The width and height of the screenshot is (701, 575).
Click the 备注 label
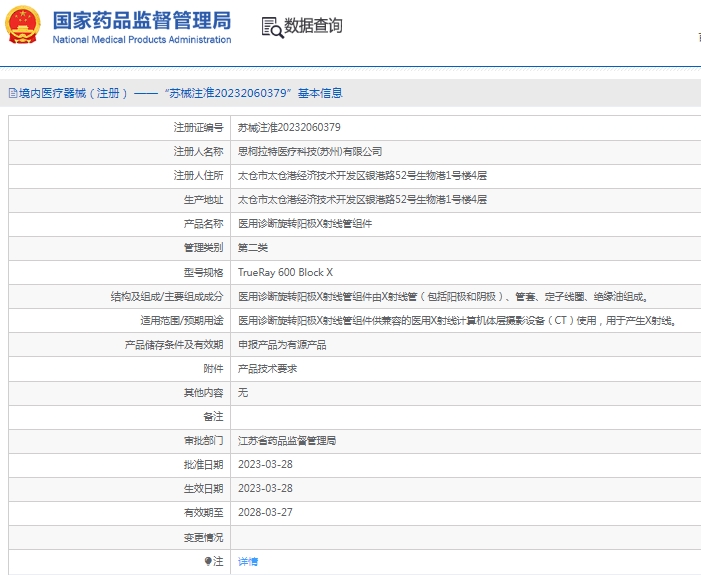point(213,417)
